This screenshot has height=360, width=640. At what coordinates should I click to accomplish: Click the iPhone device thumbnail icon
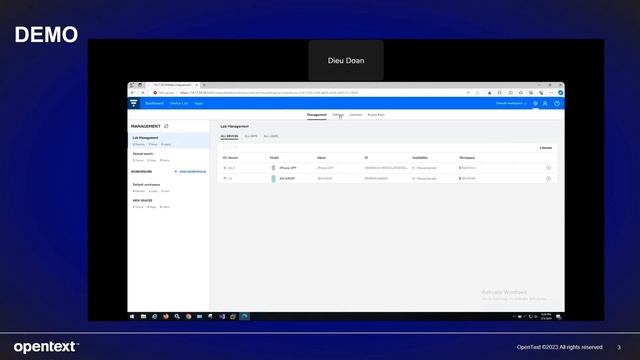[273, 168]
